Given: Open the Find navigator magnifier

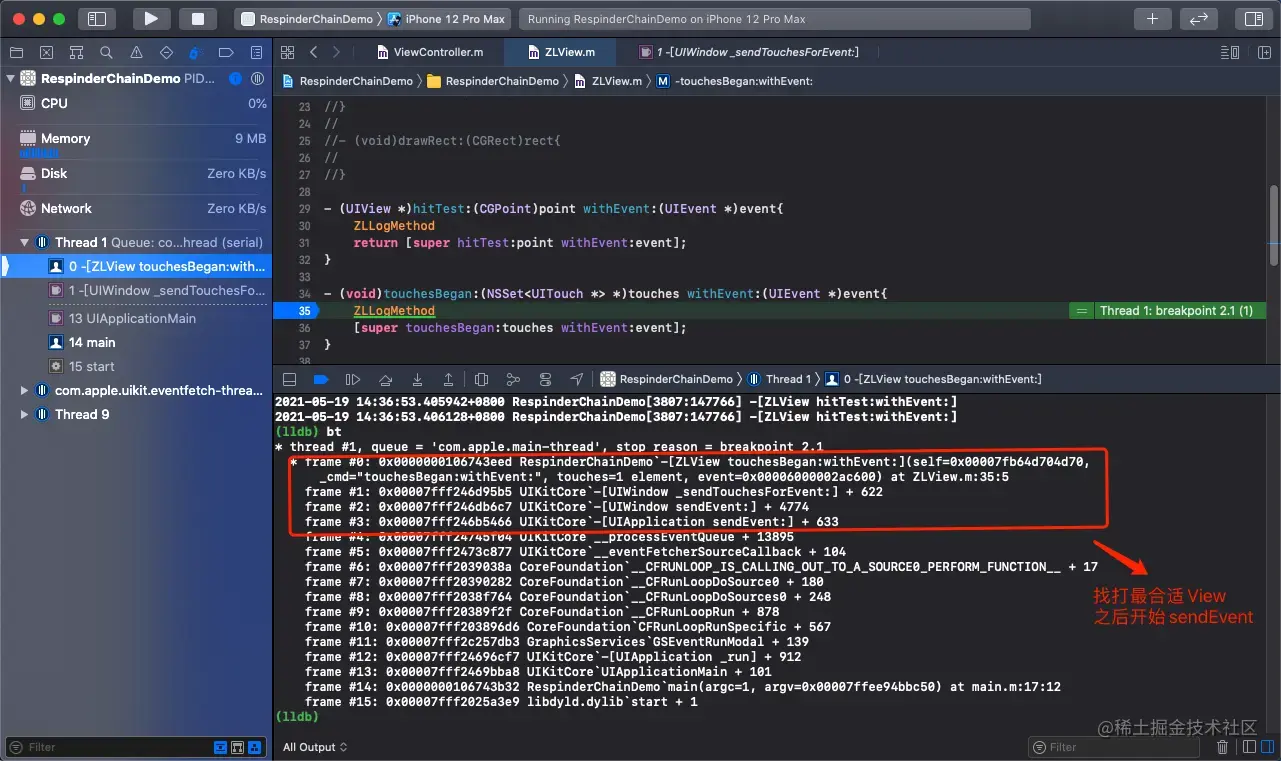Looking at the screenshot, I should 106,52.
